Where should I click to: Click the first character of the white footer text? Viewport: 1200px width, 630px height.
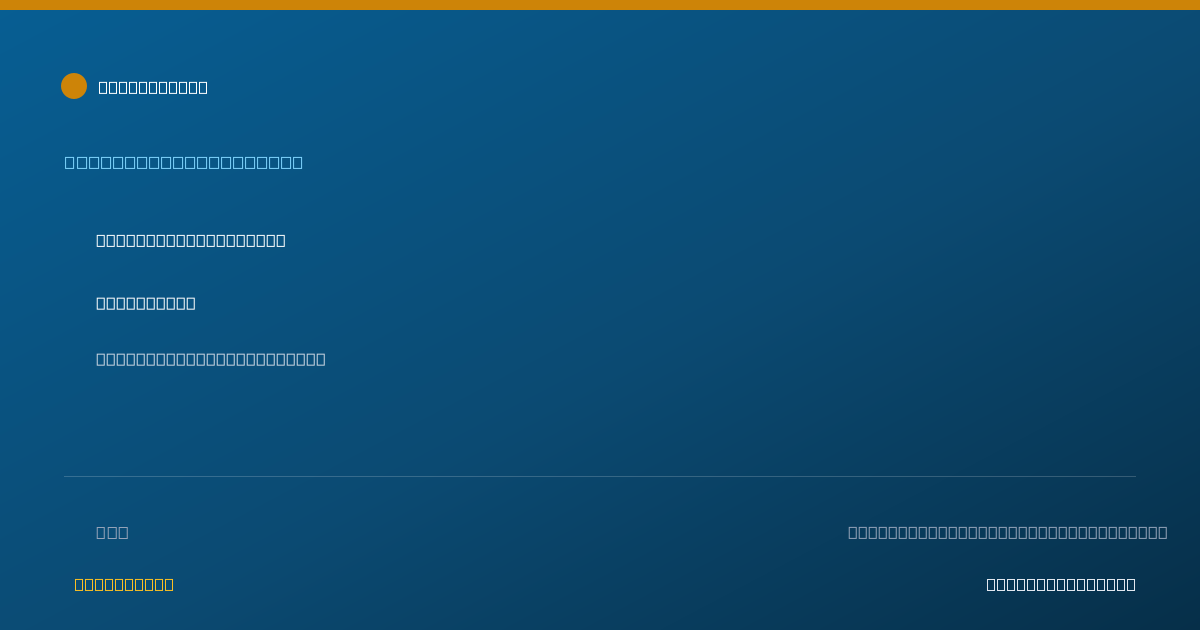pyautogui.click(x=991, y=584)
